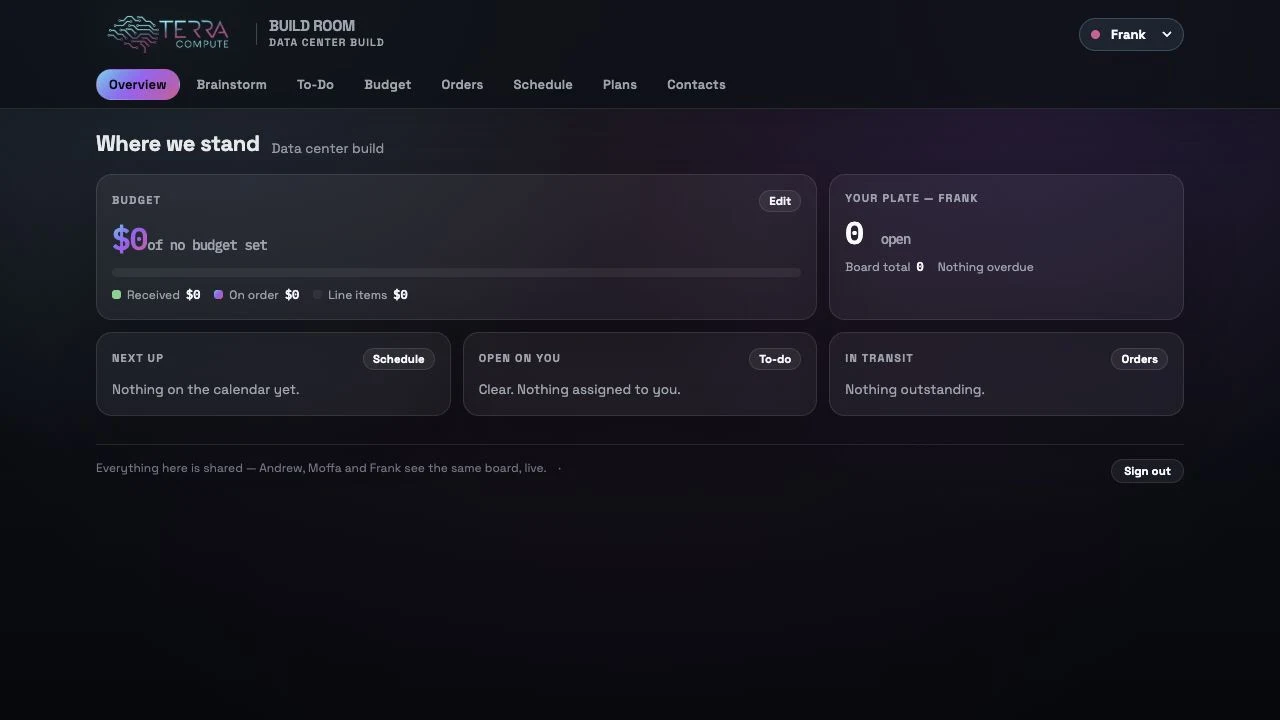Go to the Budget tab
This screenshot has height=720, width=1280.
pos(388,85)
